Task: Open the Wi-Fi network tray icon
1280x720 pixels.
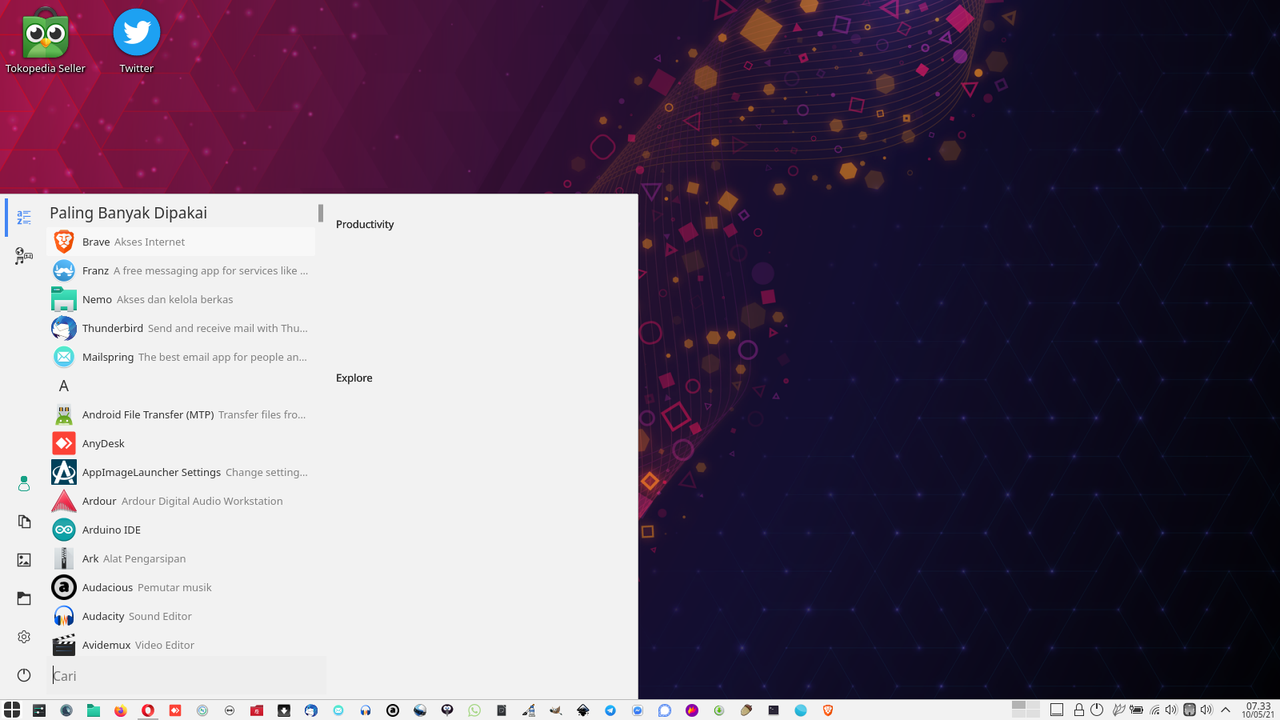Action: pyautogui.click(x=1154, y=710)
